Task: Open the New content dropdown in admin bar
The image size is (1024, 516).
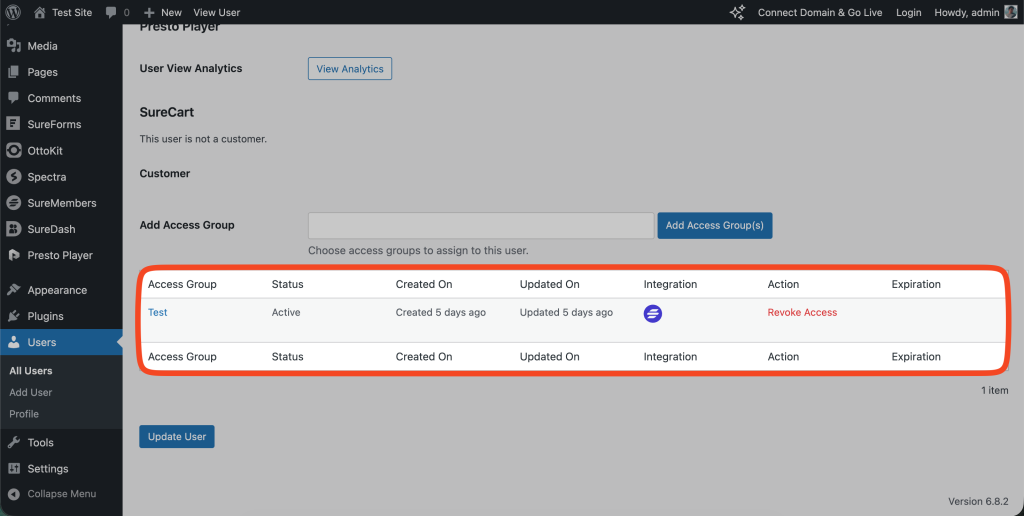Action: [x=163, y=12]
